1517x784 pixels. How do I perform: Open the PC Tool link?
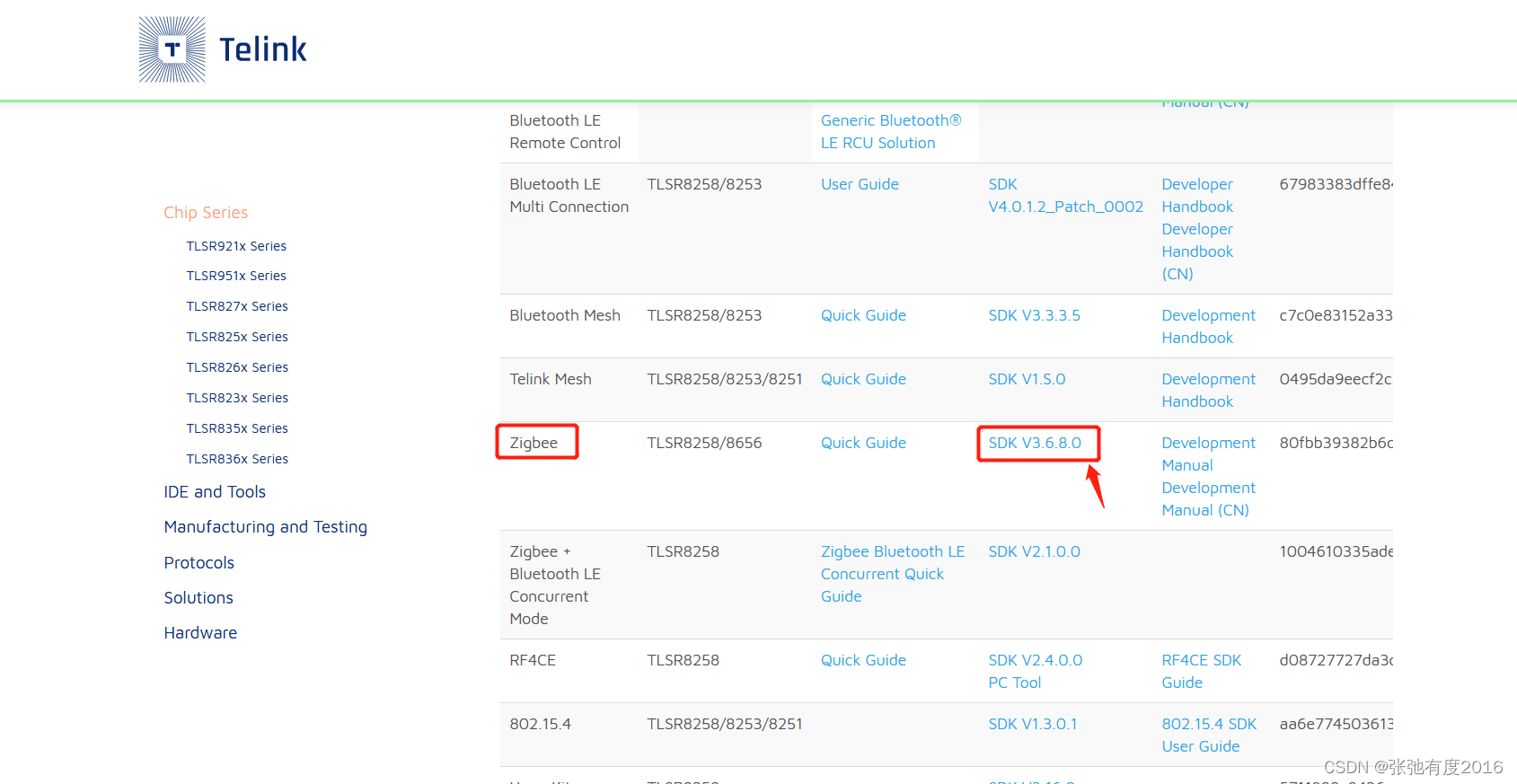[1014, 683]
